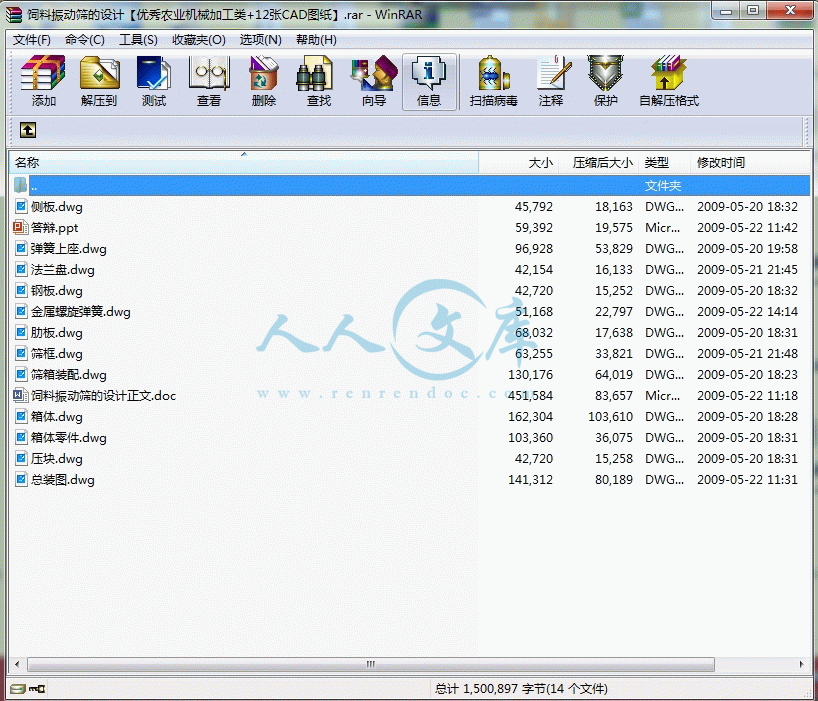Click the scrollbar right arrow

pyautogui.click(x=802, y=664)
